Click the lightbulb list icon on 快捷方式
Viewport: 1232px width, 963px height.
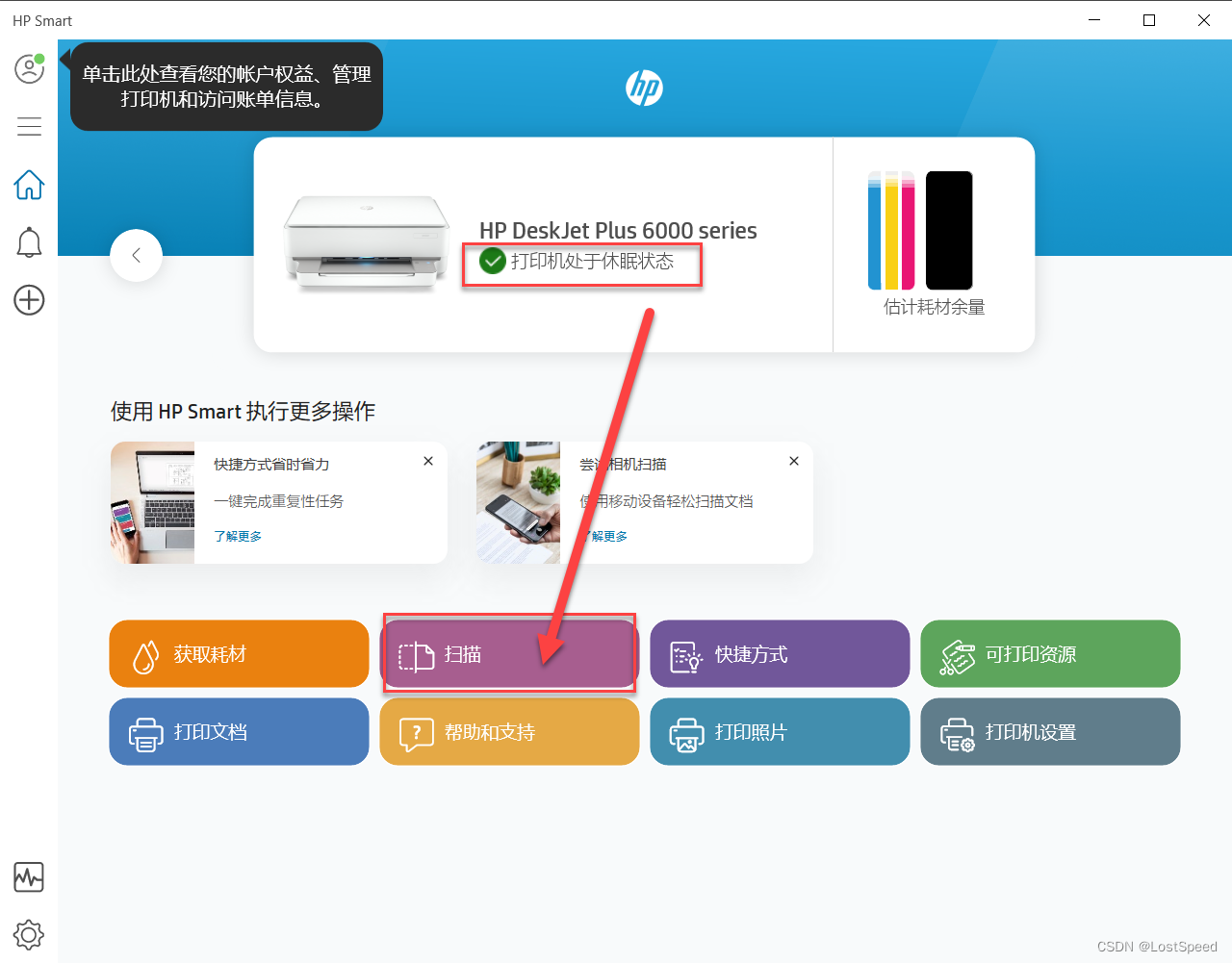pyautogui.click(x=686, y=656)
